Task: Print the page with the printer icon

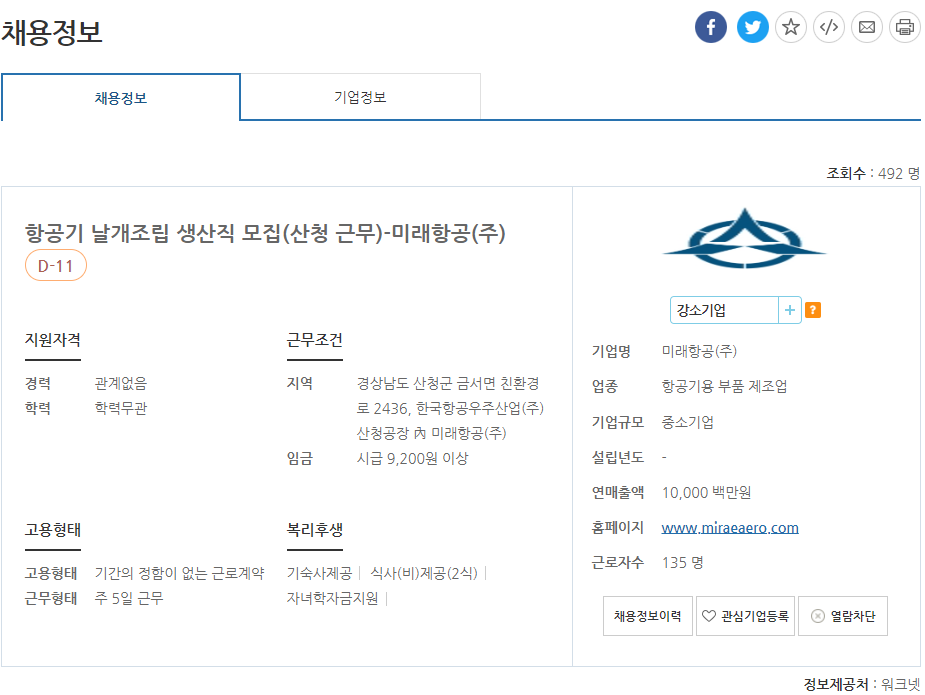Action: tap(904, 27)
